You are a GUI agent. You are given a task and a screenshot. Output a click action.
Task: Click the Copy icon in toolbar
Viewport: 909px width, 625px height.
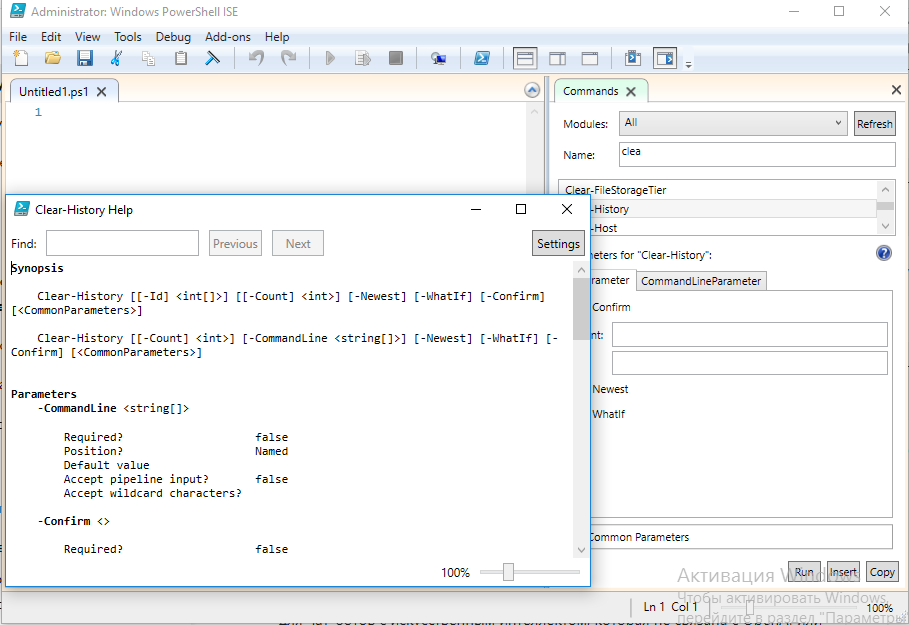(x=148, y=58)
